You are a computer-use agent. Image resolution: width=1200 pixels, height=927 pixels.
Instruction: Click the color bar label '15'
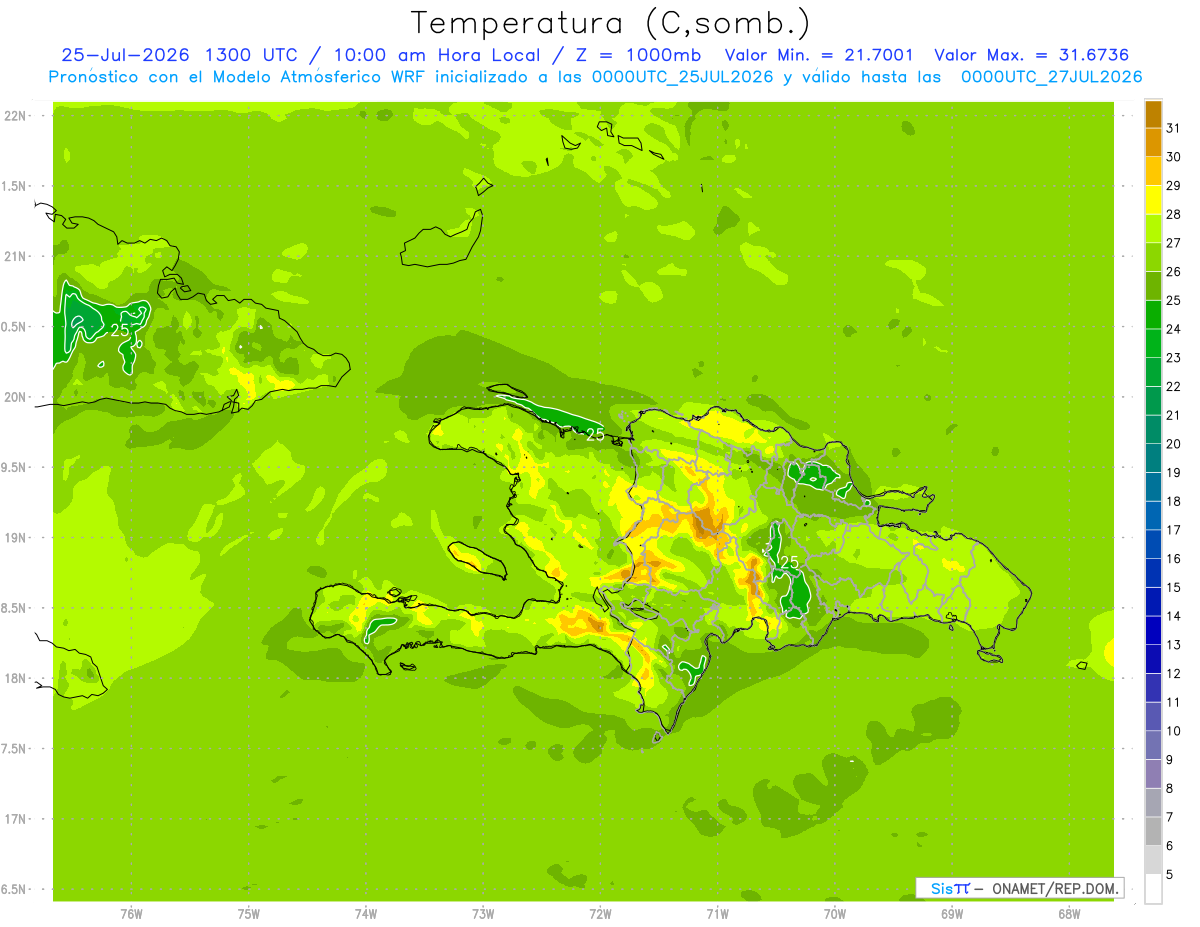pyautogui.click(x=1174, y=588)
